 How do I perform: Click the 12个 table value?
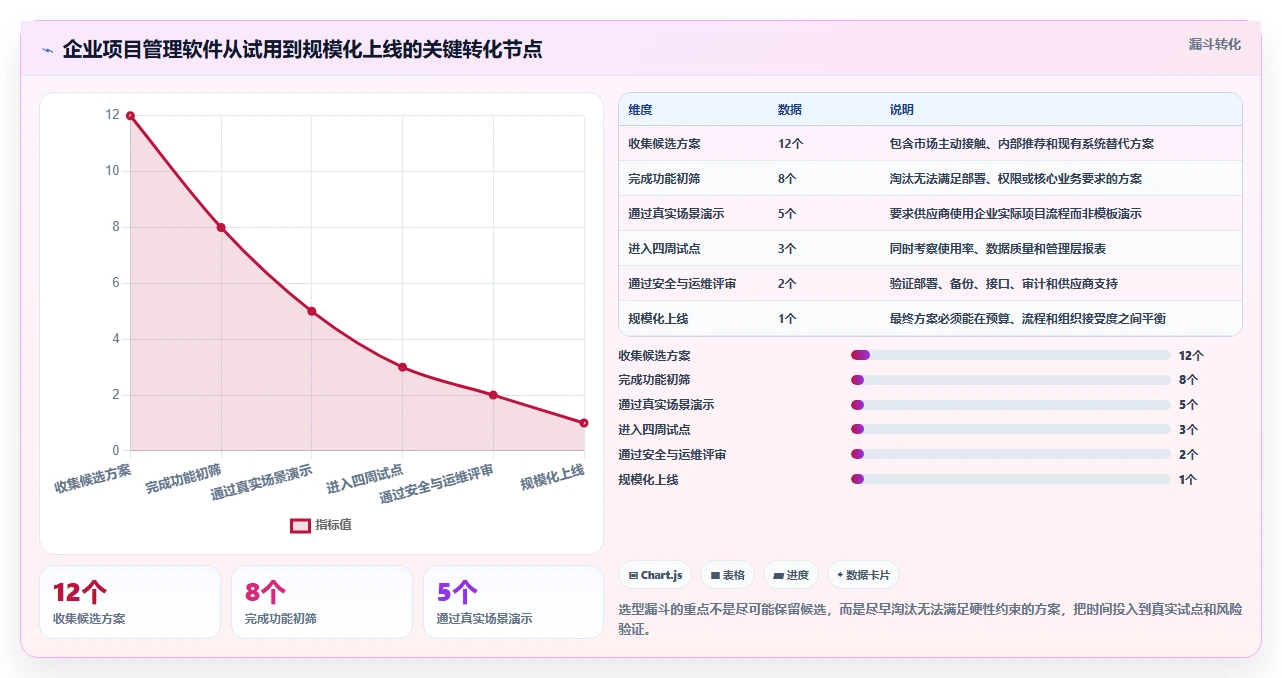click(790, 144)
